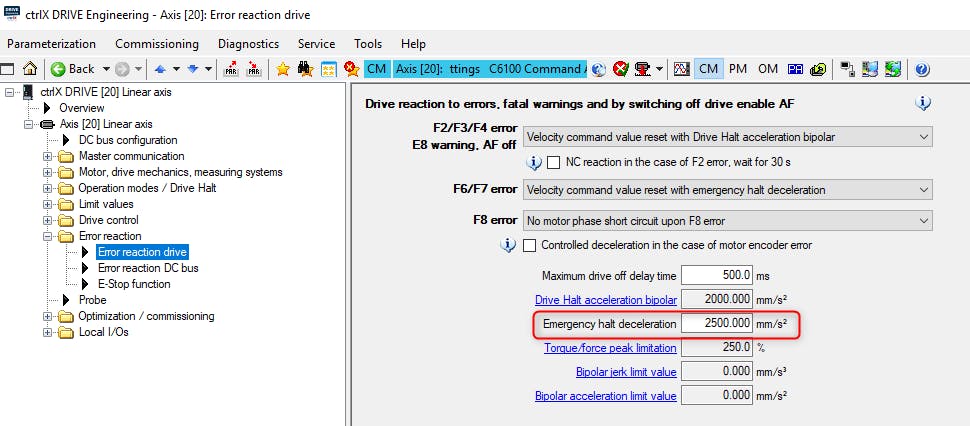Click the green Back arrow button
This screenshot has width=970, height=426.
pyautogui.click(x=58, y=69)
